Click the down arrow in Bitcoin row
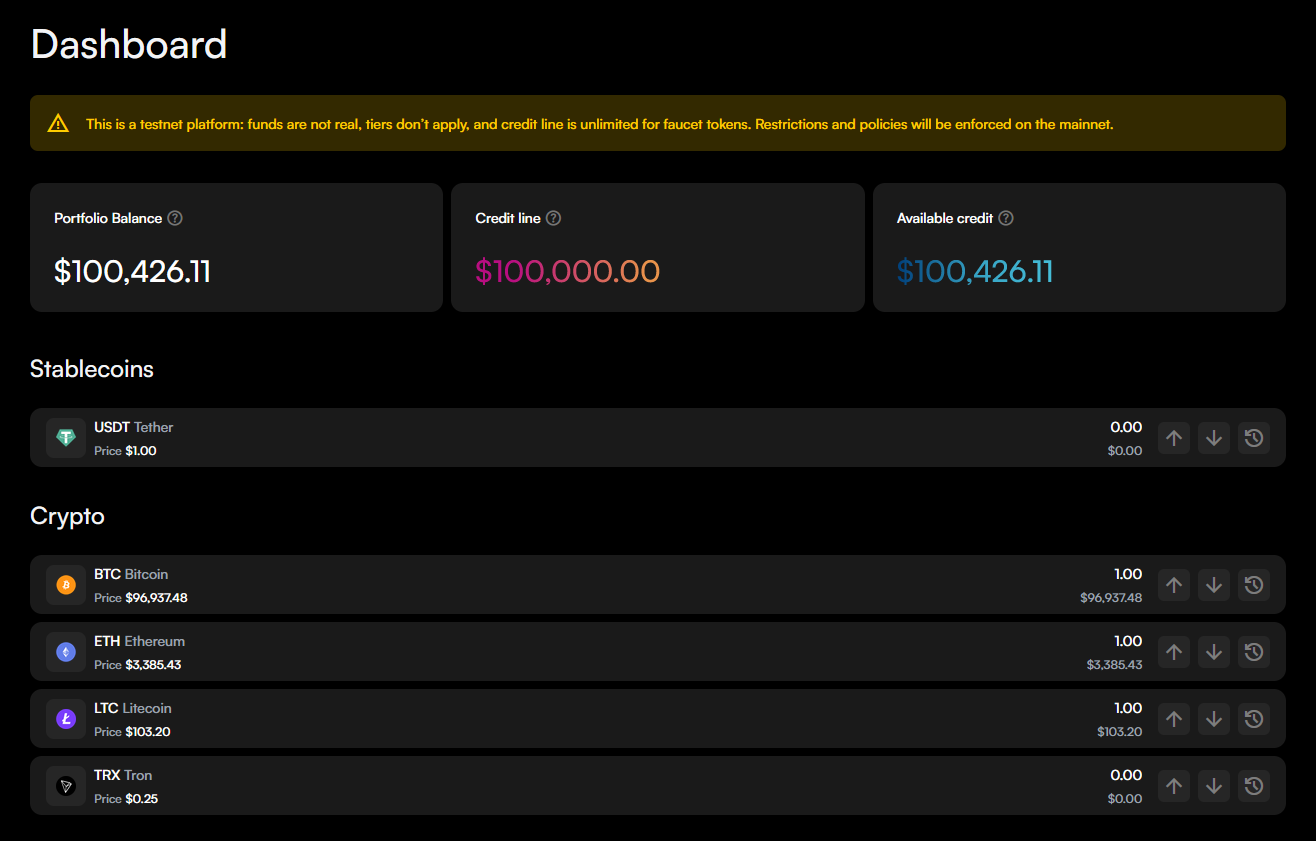 coord(1214,585)
